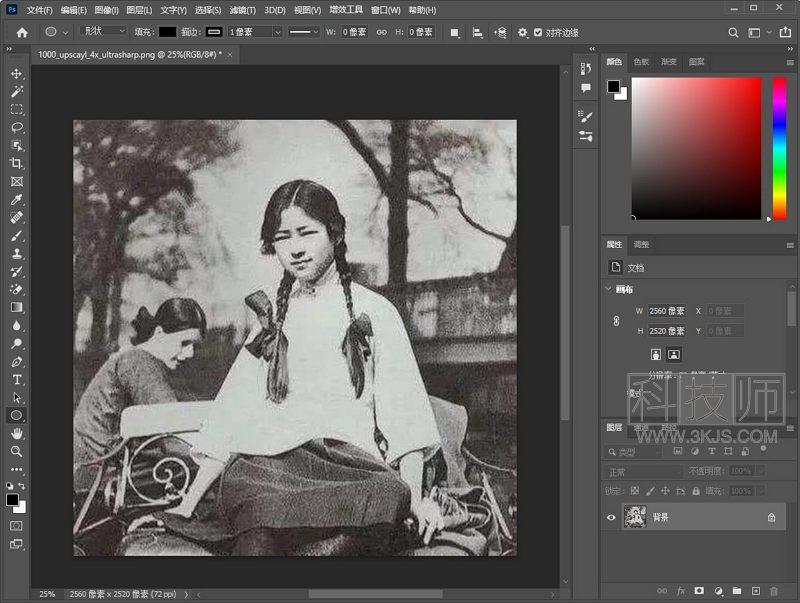The height and width of the screenshot is (603, 800).
Task: Open the 形状 tool mode dropdown
Action: click(x=104, y=32)
